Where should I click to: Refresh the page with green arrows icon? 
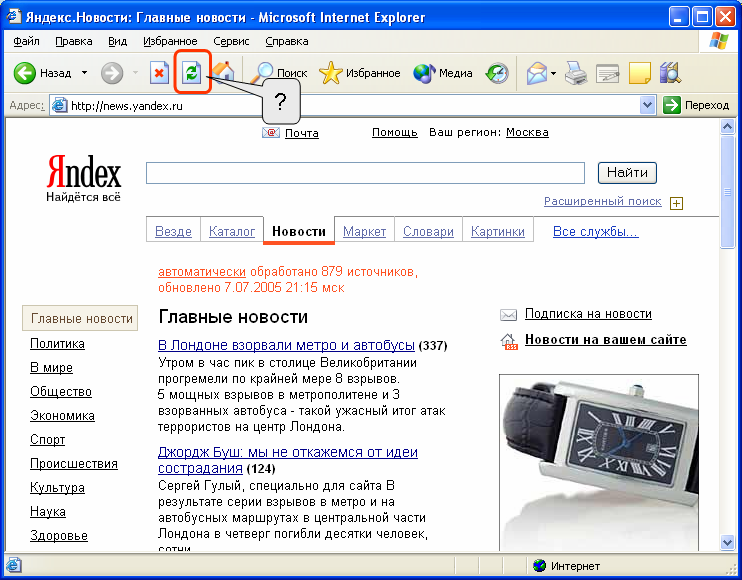click(192, 72)
